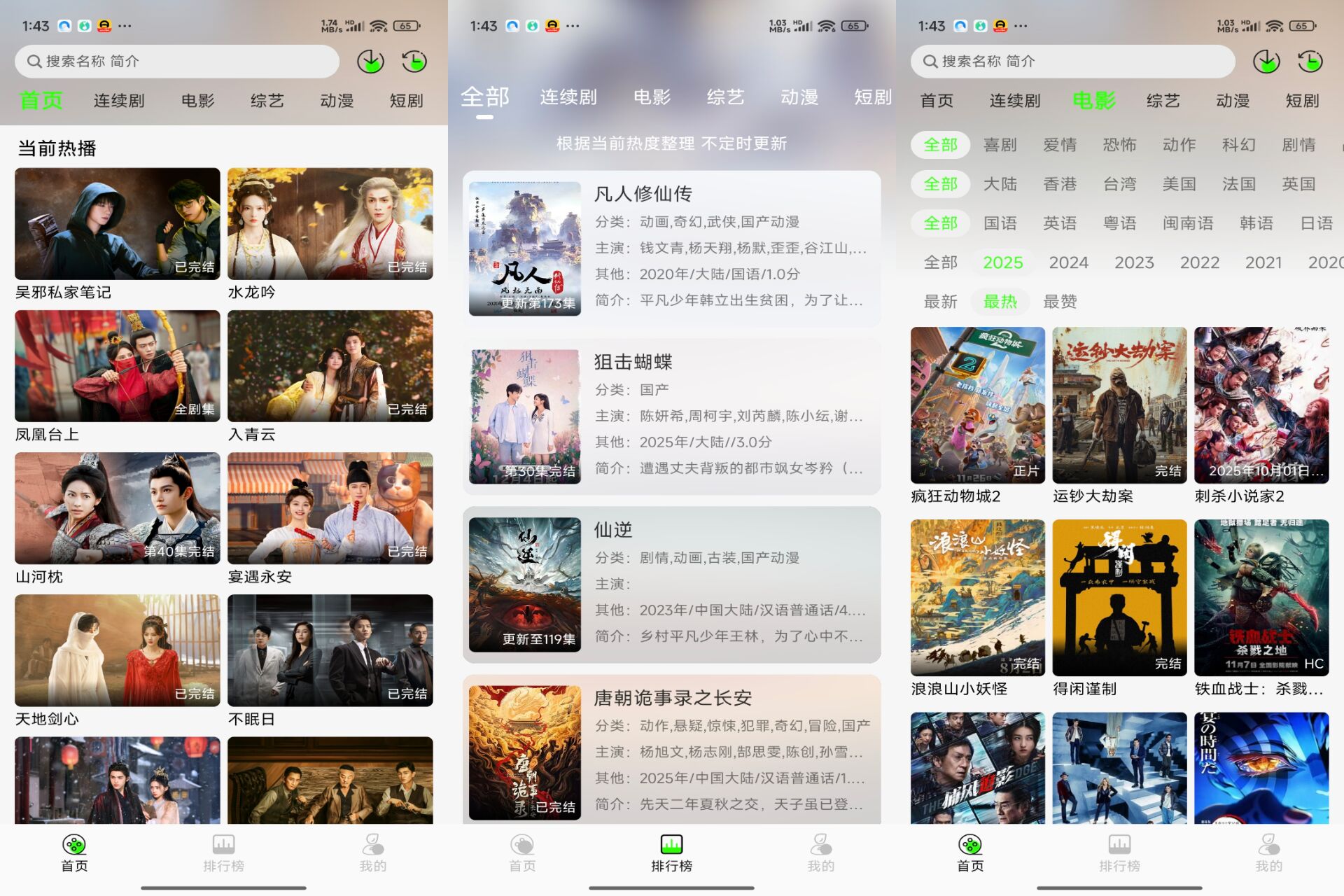Switch to 连续剧 tab on ranking screen
Viewport: 1344px width, 896px height.
tap(568, 97)
